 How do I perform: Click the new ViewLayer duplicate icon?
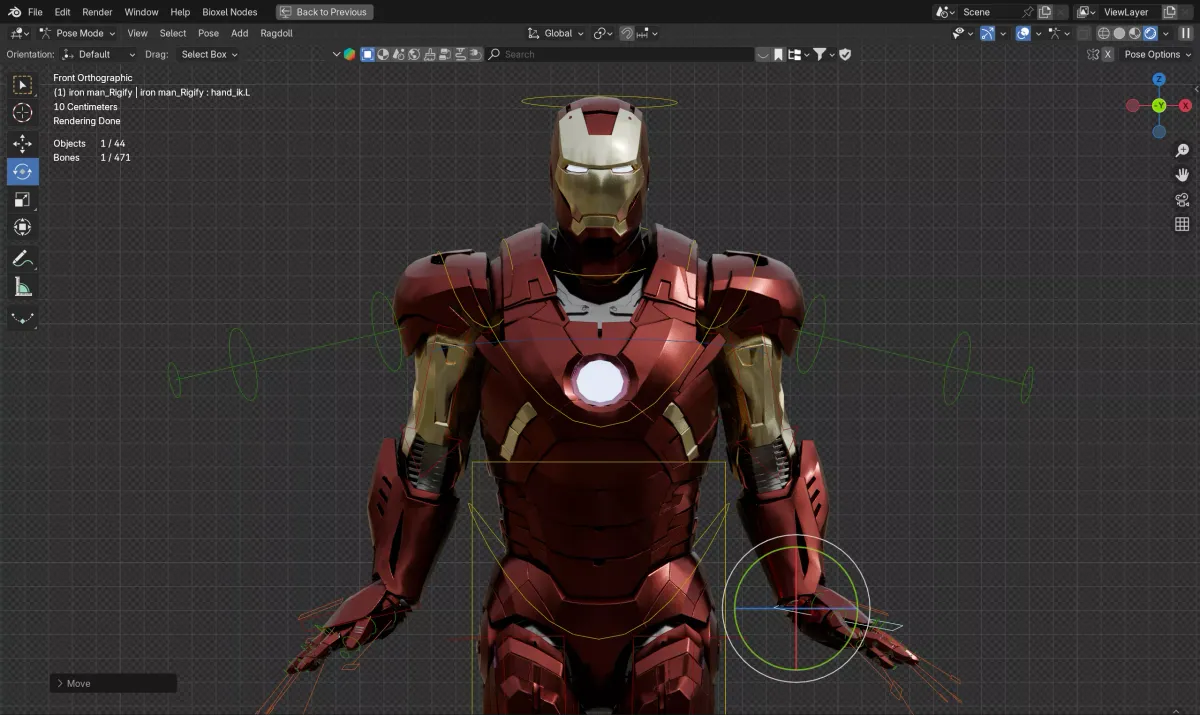click(x=1169, y=12)
